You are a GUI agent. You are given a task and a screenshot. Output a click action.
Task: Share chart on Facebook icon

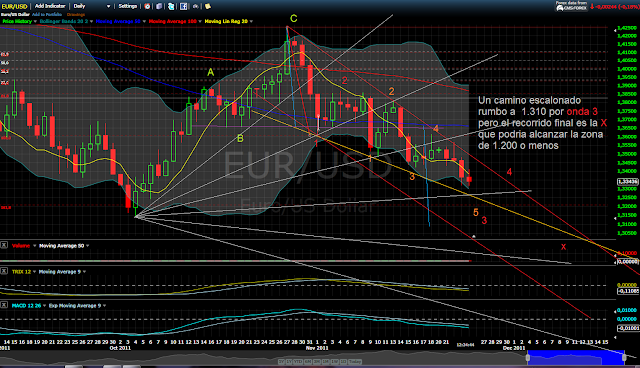(184, 6)
